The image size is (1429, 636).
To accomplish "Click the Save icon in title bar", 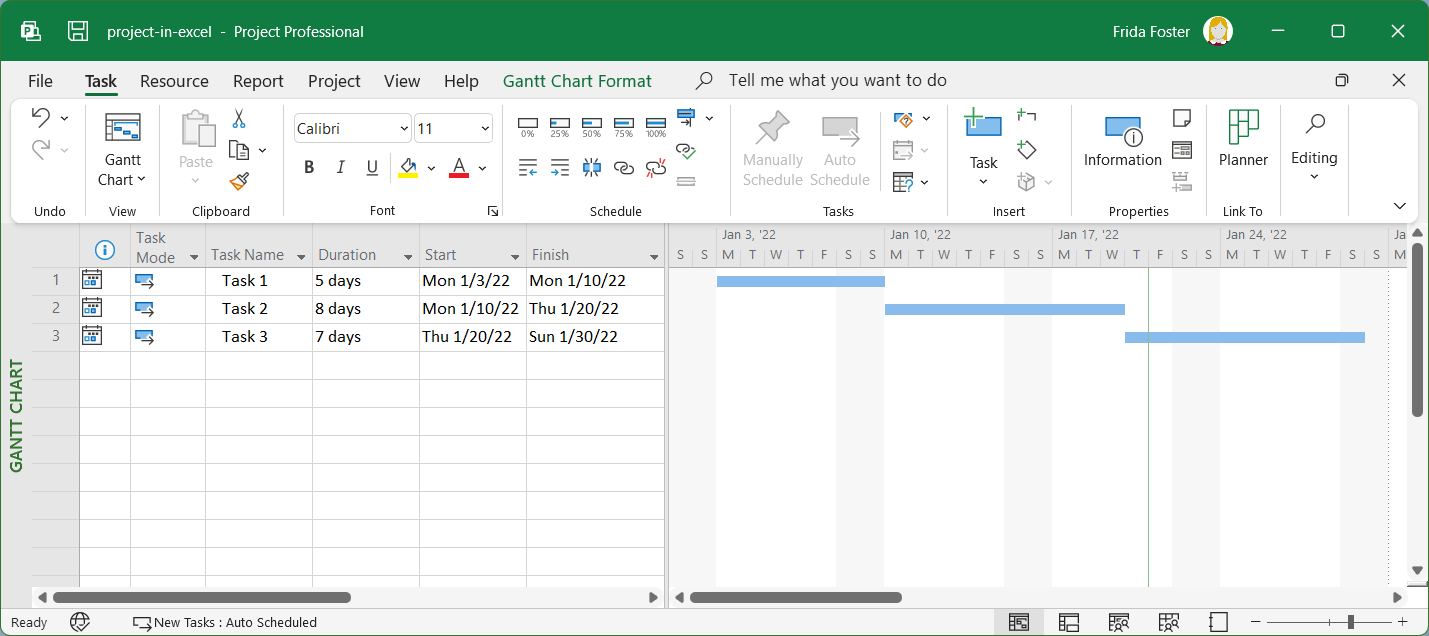I will 78,31.
